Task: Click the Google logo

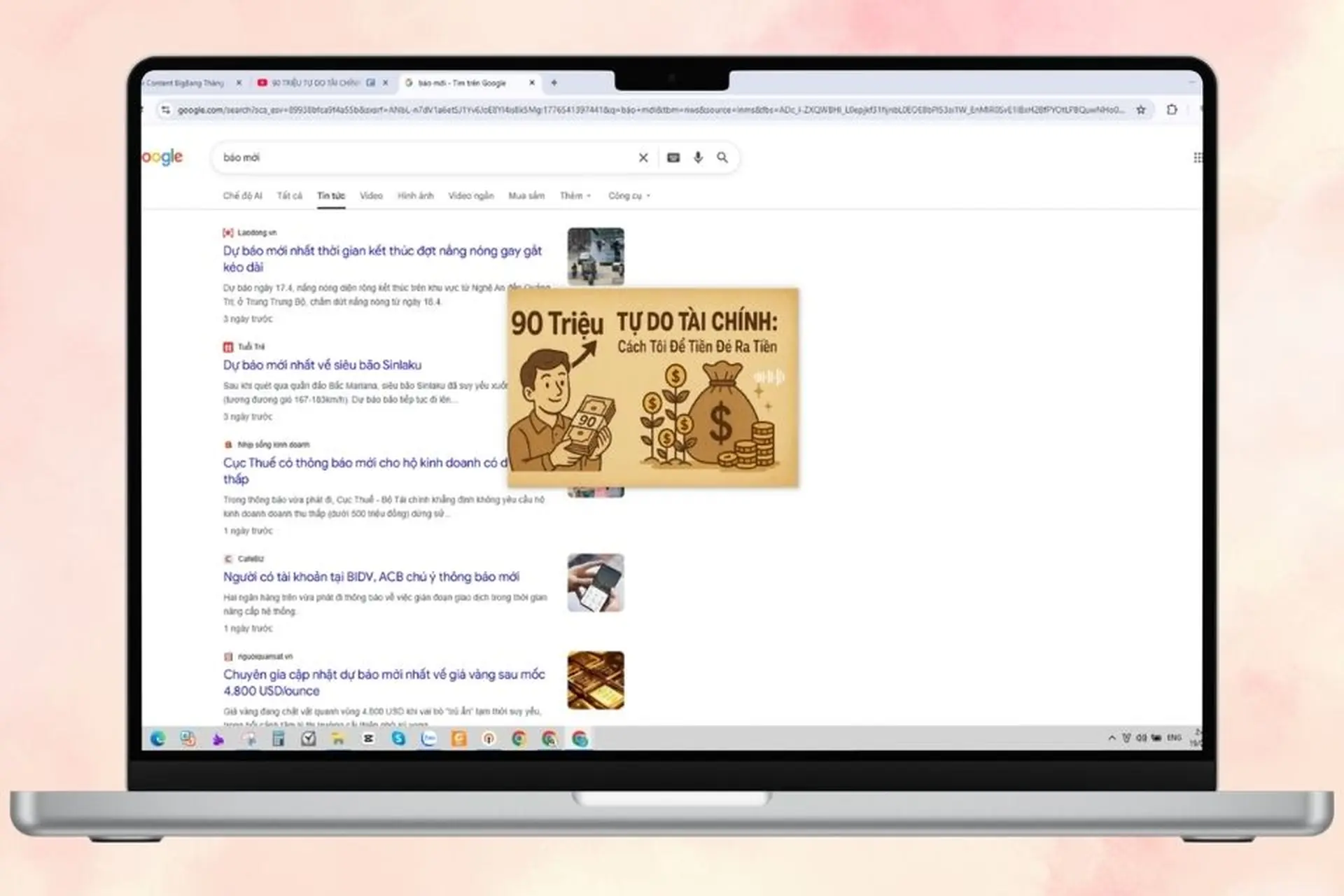Action: [x=162, y=157]
